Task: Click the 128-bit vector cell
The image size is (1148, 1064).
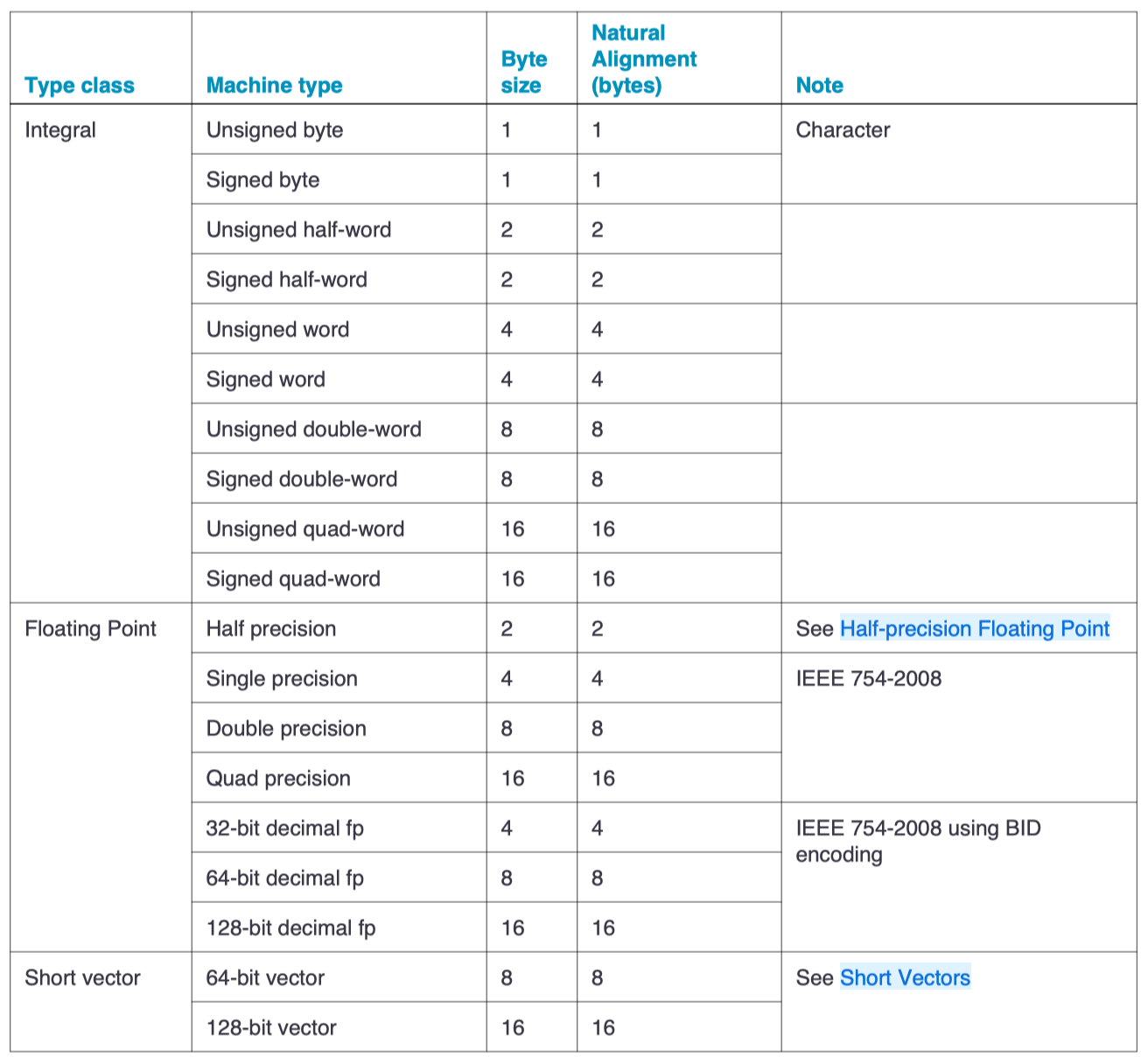Action: [x=271, y=1028]
